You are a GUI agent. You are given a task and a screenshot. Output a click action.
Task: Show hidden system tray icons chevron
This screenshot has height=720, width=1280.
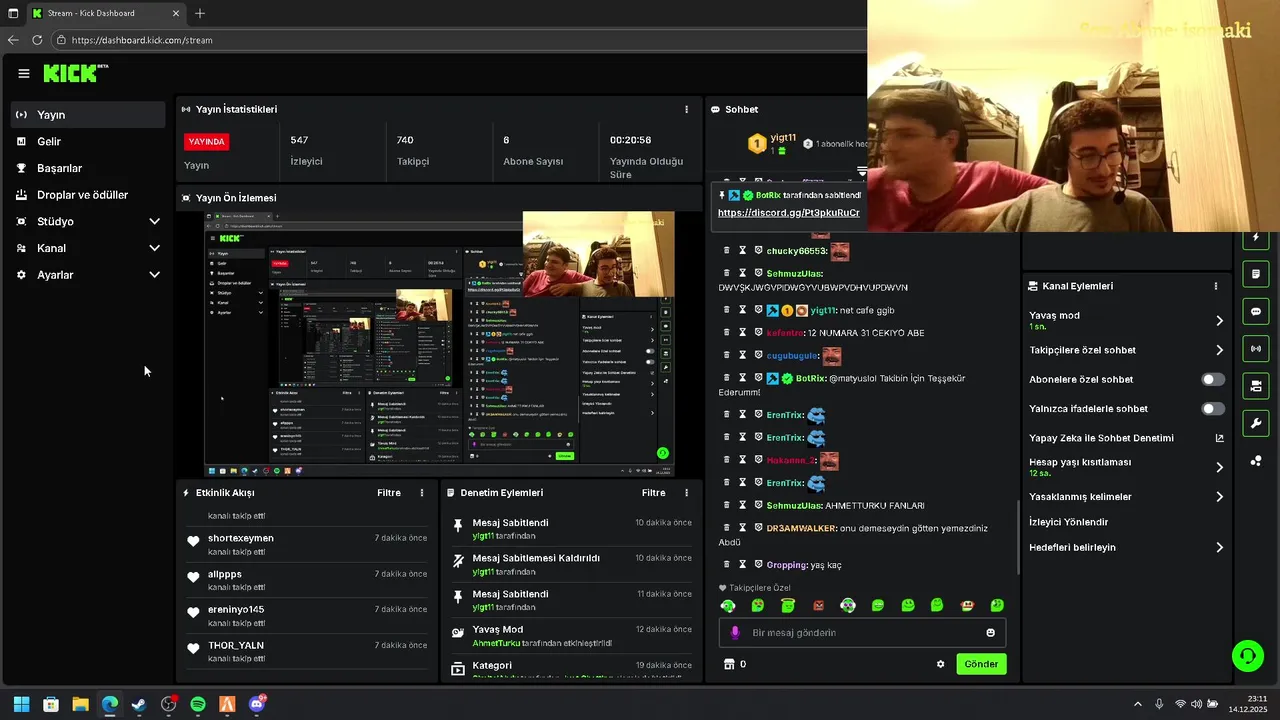click(x=1137, y=704)
